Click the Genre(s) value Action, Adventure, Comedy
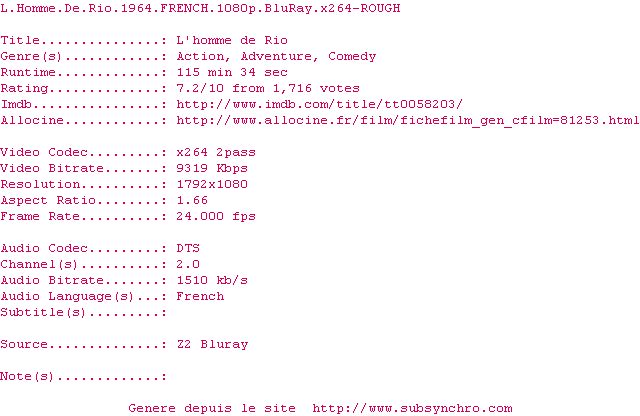This screenshot has width=640, height=416. tap(276, 56)
